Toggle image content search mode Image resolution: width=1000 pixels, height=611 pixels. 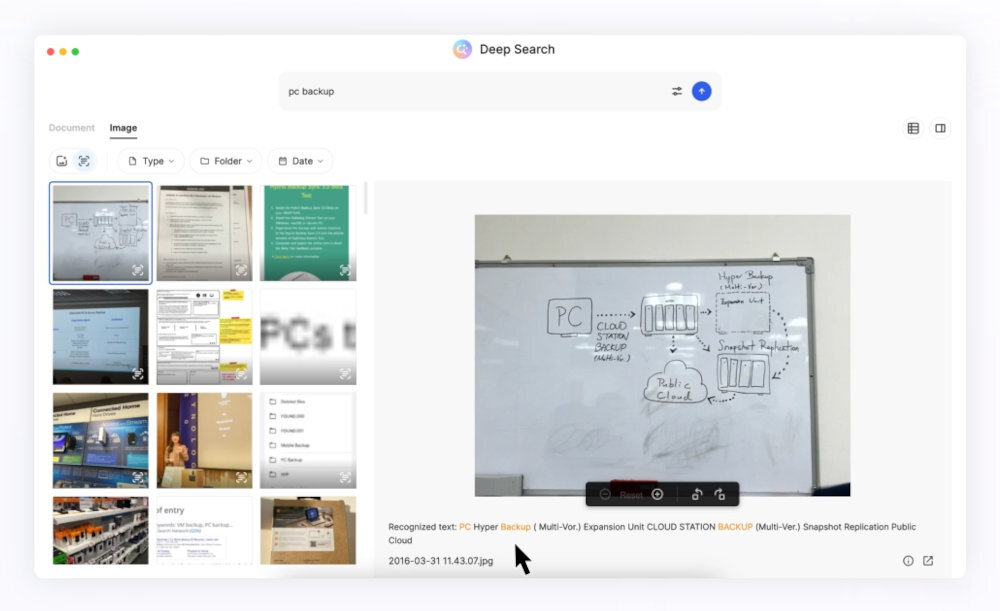coord(62,161)
